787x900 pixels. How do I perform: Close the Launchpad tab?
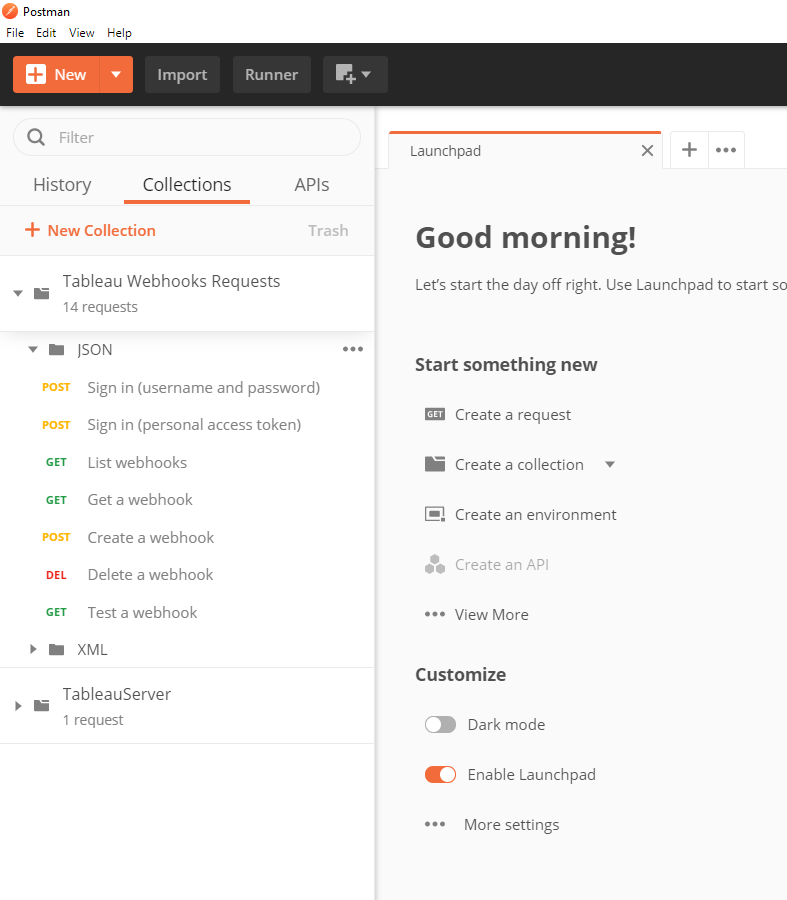[x=647, y=151]
